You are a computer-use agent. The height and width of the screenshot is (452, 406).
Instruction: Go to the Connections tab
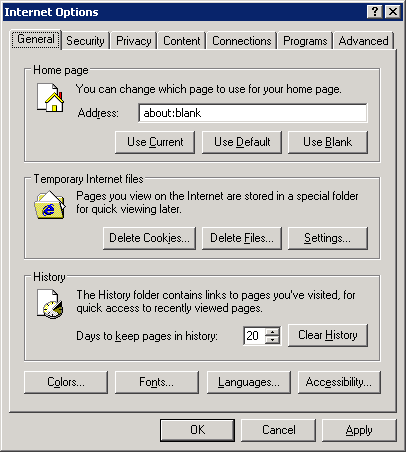click(242, 41)
